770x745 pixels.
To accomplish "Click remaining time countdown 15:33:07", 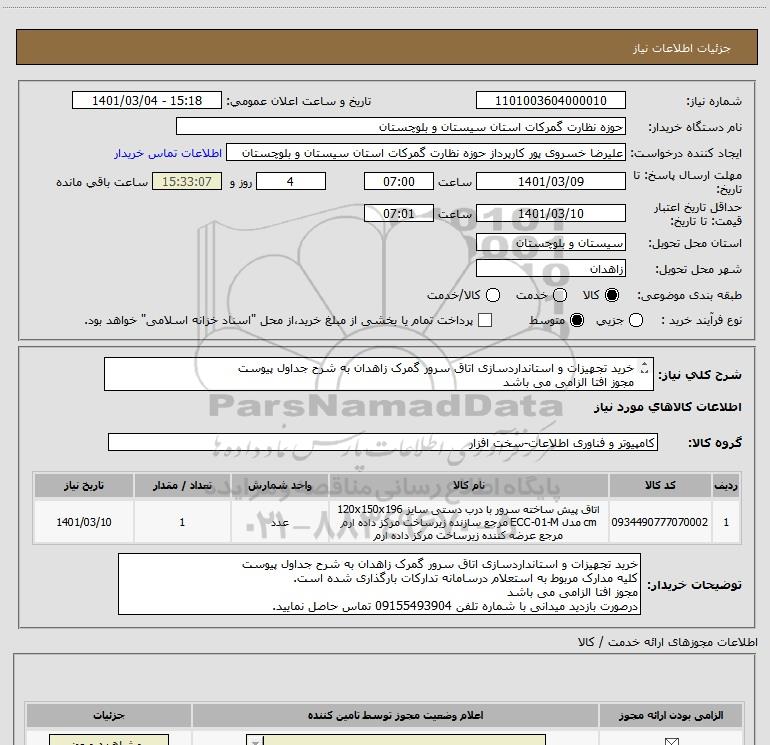I will point(187,181).
